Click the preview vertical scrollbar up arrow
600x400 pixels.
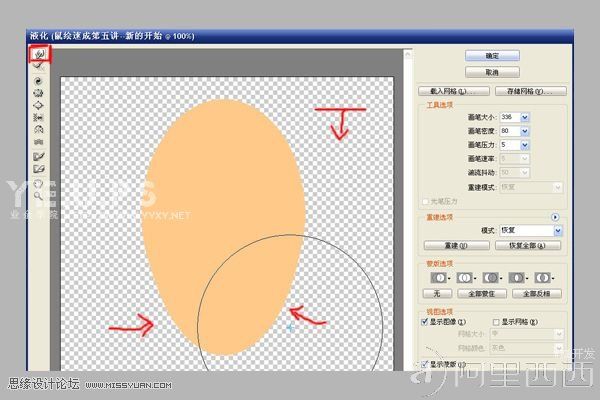408,54
